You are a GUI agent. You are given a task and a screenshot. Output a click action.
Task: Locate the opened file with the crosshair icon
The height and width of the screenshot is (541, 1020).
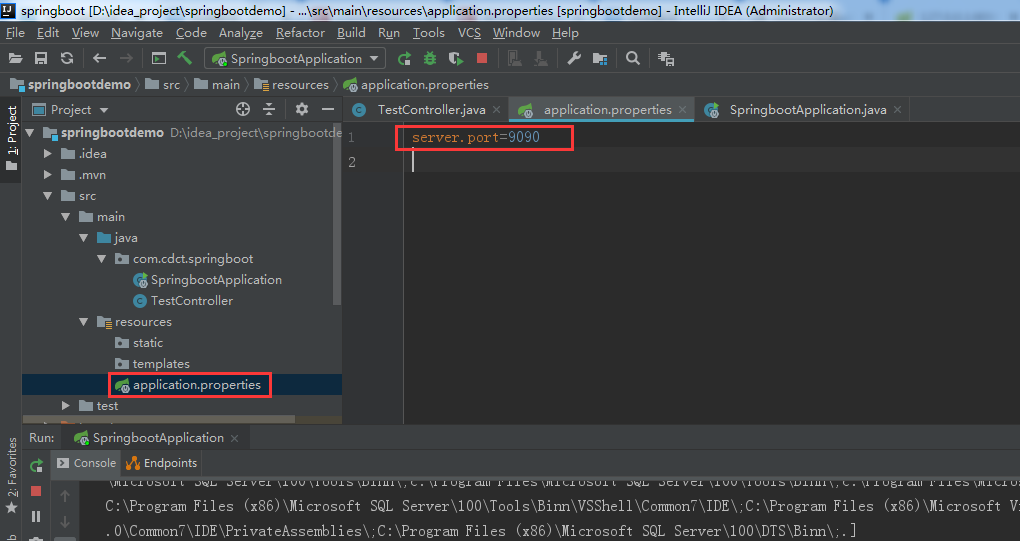tap(243, 109)
